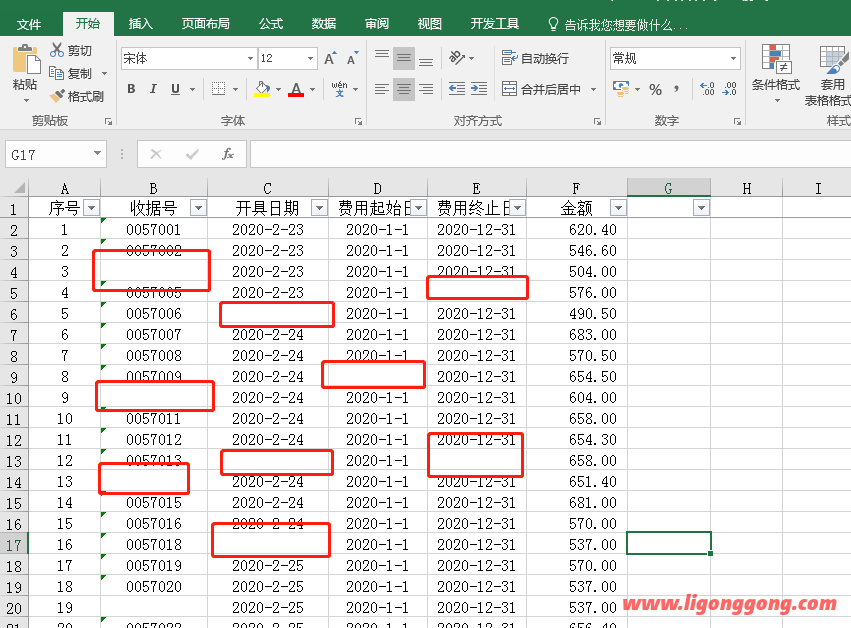Apply Comma Style icon
Image resolution: width=851 pixels, height=628 pixels.
[676, 88]
